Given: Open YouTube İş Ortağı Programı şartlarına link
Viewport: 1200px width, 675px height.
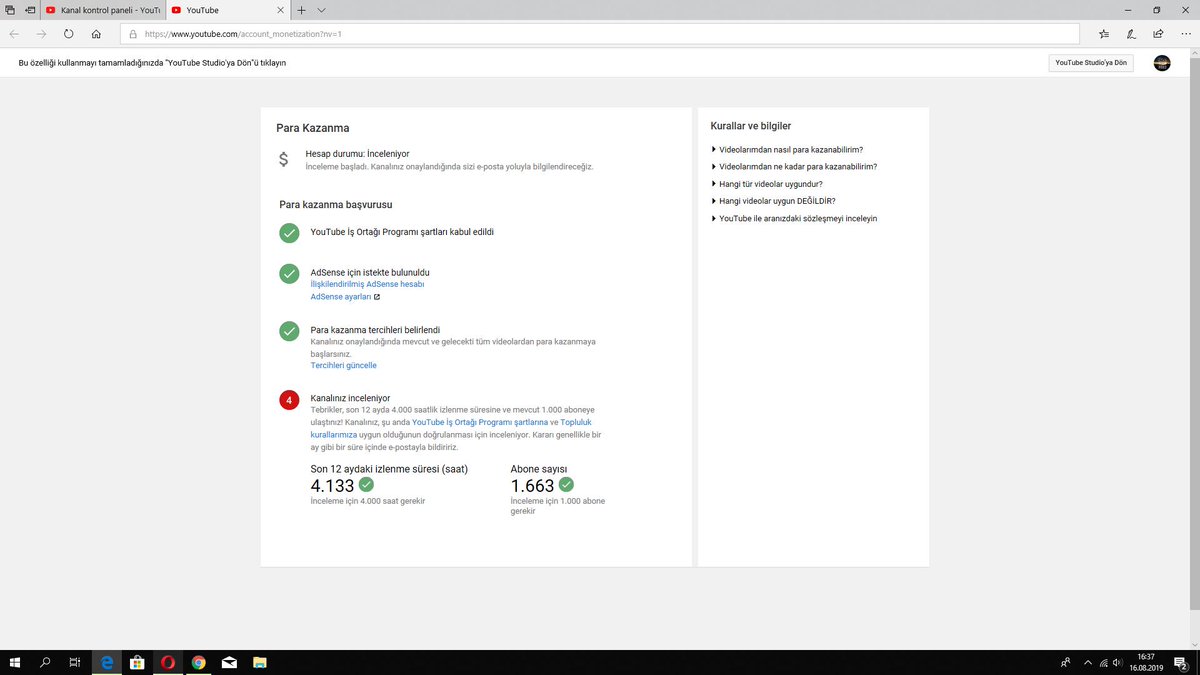Looking at the screenshot, I should (x=480, y=422).
